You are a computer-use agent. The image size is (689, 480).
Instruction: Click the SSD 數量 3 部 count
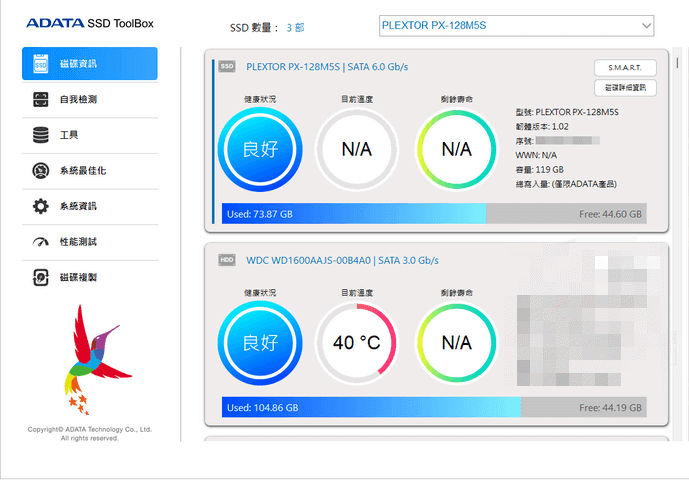tap(267, 28)
